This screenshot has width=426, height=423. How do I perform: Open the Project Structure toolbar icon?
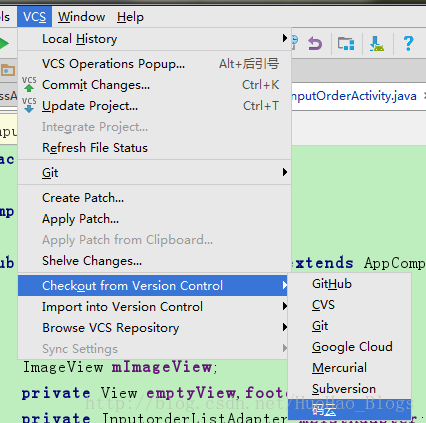click(x=346, y=43)
